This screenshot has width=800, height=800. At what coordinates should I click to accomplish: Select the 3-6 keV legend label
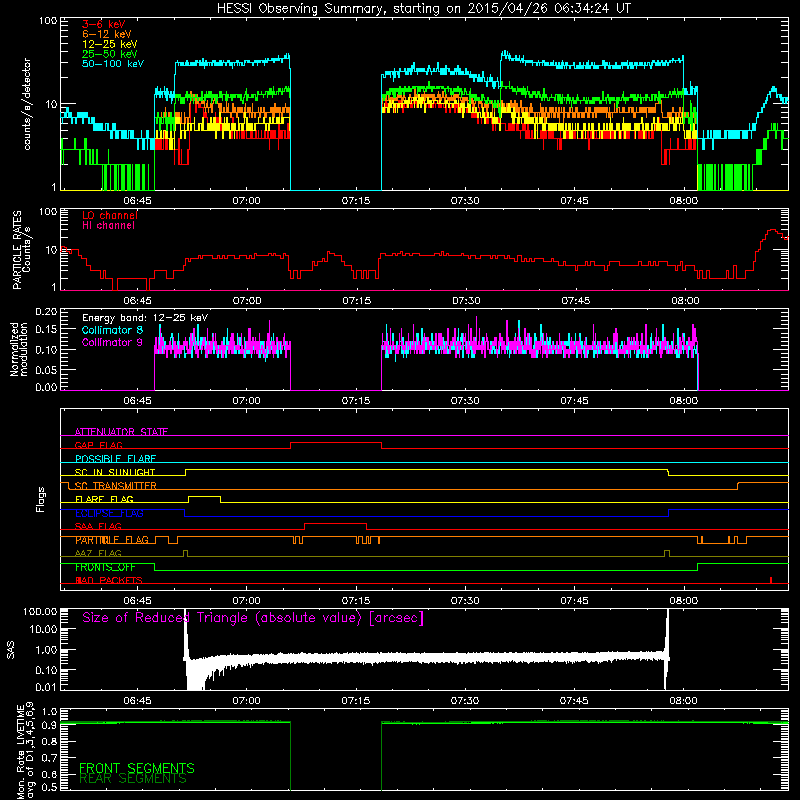coord(103,24)
